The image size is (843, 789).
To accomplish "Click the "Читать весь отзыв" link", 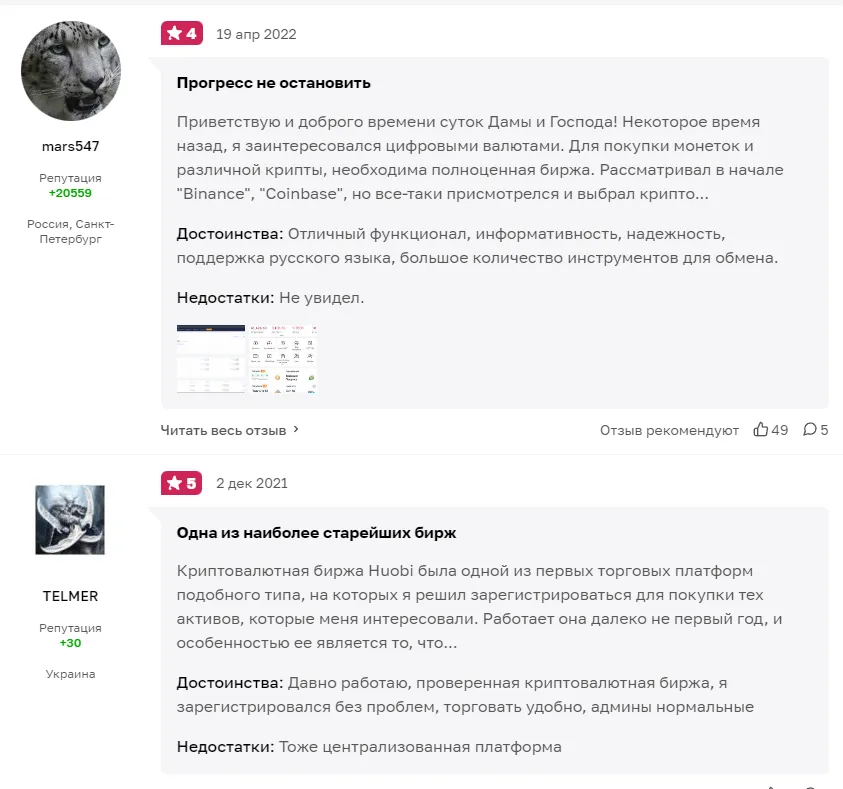I will [224, 430].
